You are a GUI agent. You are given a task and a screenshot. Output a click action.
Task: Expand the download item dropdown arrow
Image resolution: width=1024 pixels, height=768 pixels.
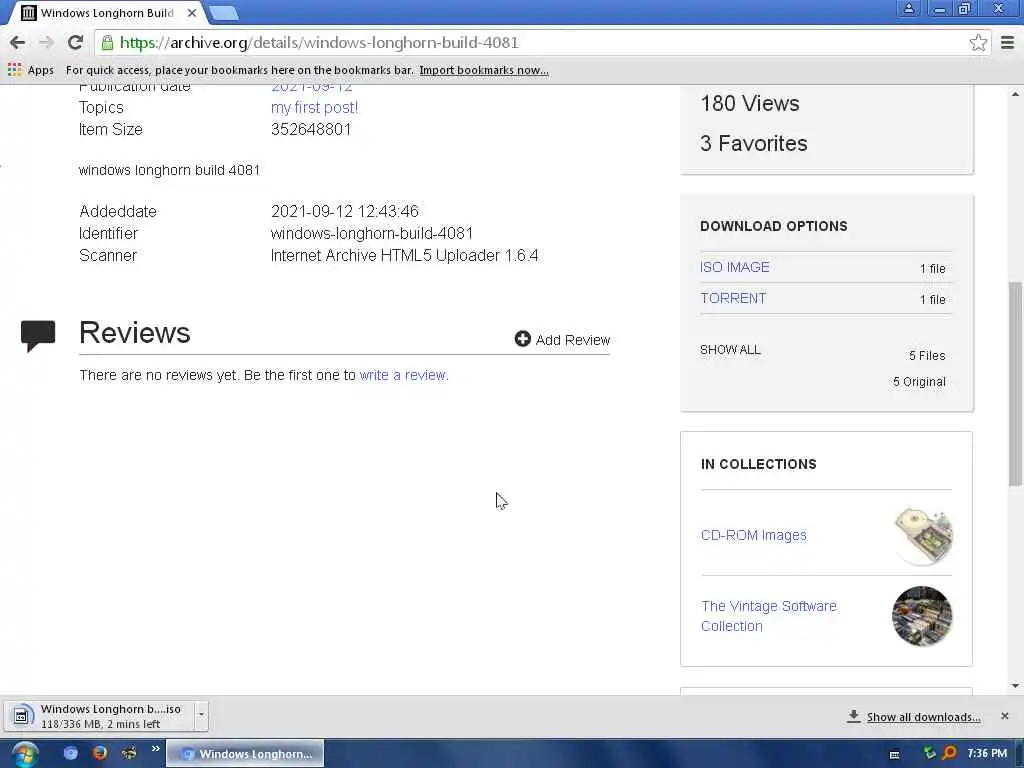pyautogui.click(x=201, y=714)
